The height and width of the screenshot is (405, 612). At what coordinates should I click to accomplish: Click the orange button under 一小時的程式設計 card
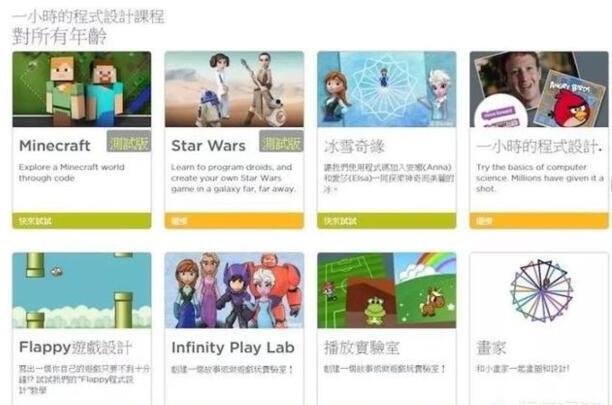click(x=539, y=221)
